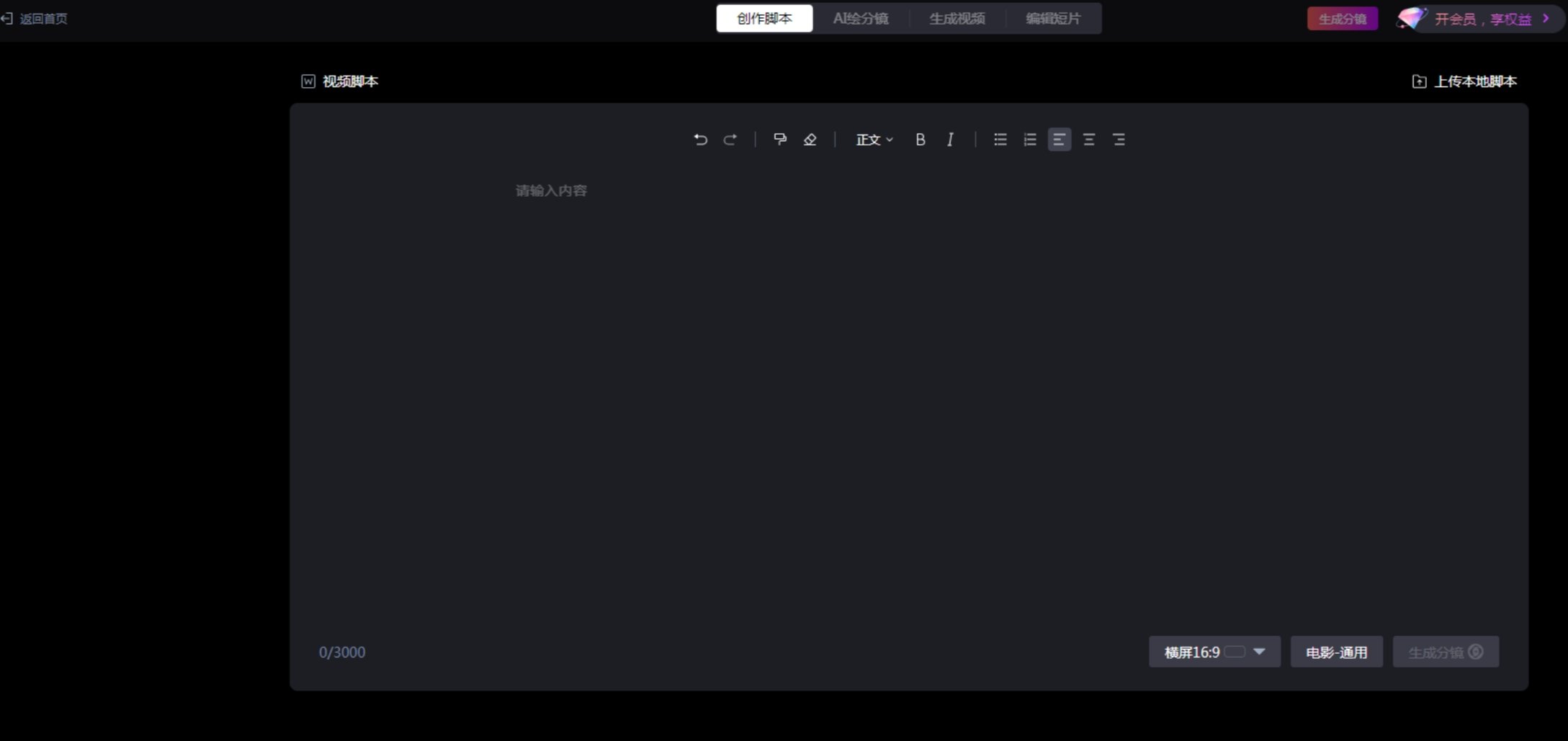Toggle center text alignment
The width and height of the screenshot is (1568, 741).
click(1088, 139)
